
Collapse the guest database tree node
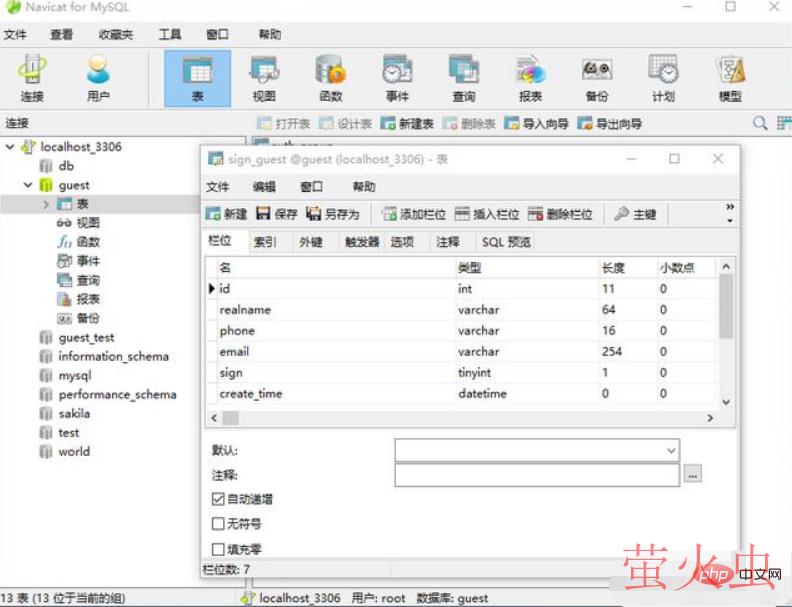(28, 185)
